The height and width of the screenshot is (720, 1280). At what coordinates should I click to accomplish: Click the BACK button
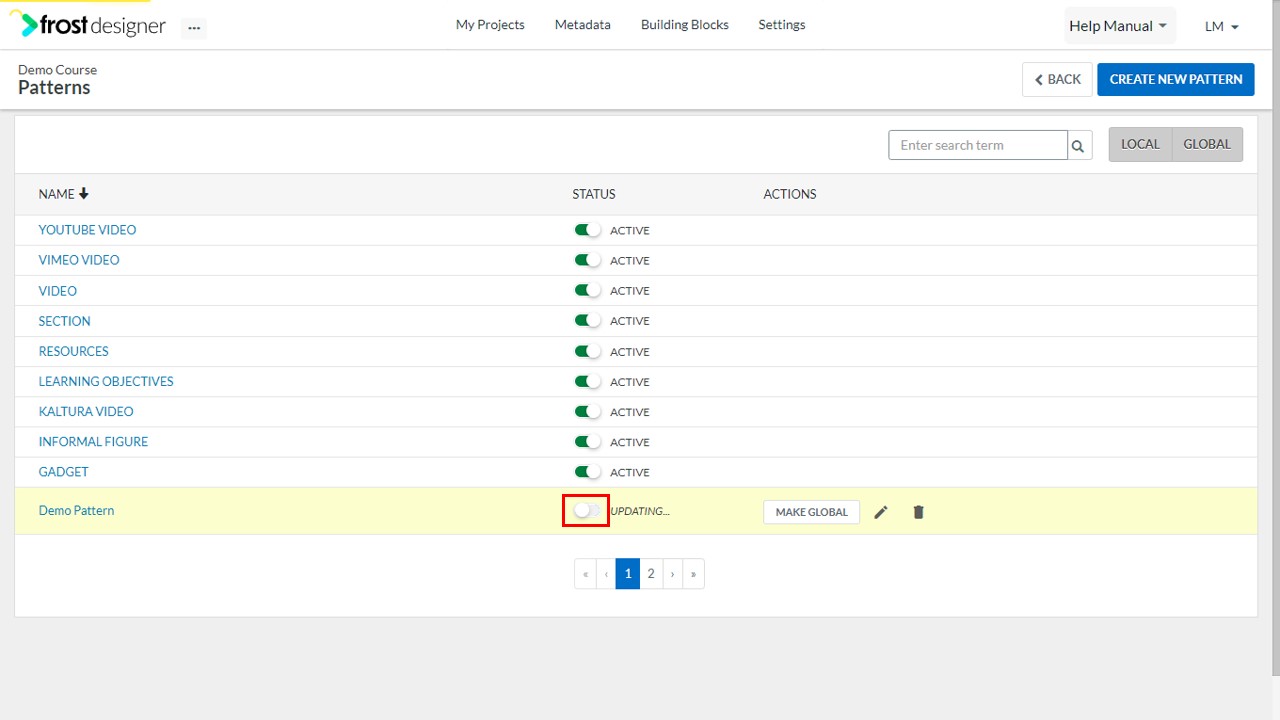(x=1057, y=79)
